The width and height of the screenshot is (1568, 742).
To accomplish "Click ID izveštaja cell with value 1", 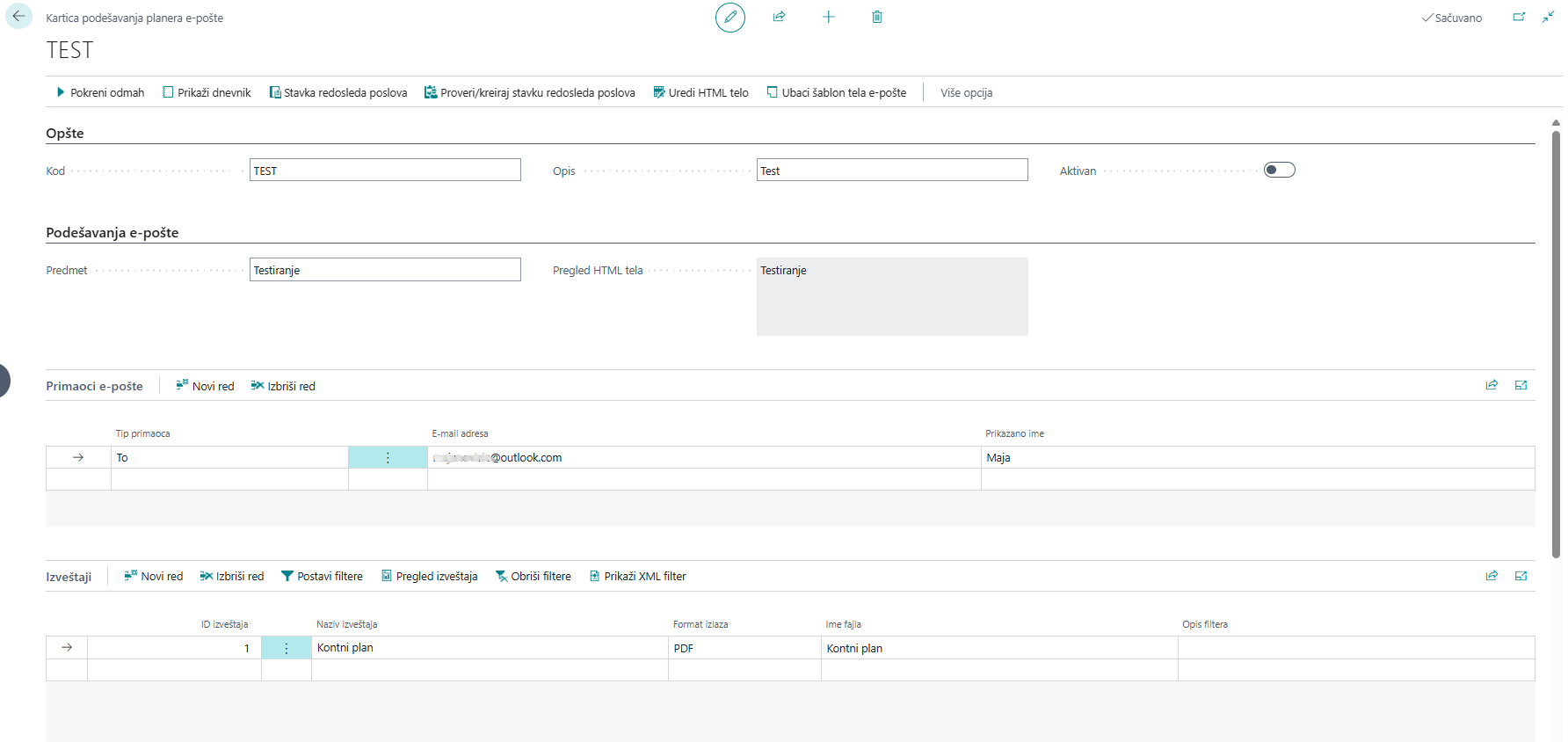I will point(174,648).
